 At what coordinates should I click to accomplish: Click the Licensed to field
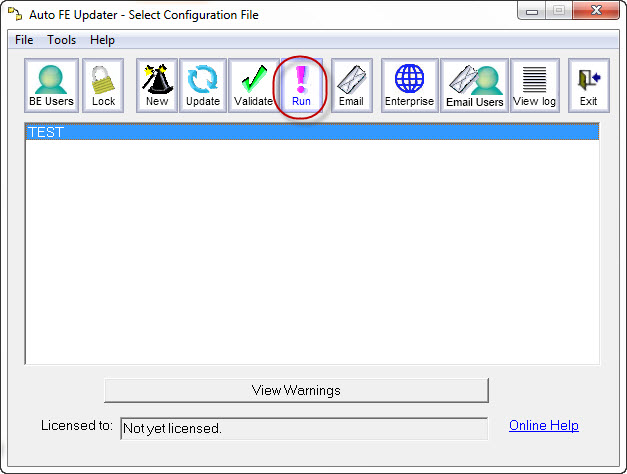304,428
